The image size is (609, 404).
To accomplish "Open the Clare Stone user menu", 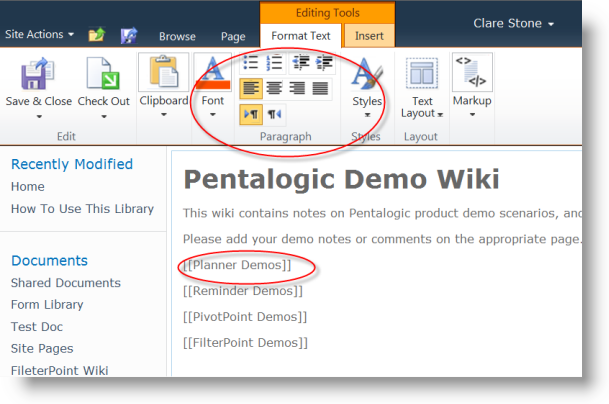I will click(513, 23).
